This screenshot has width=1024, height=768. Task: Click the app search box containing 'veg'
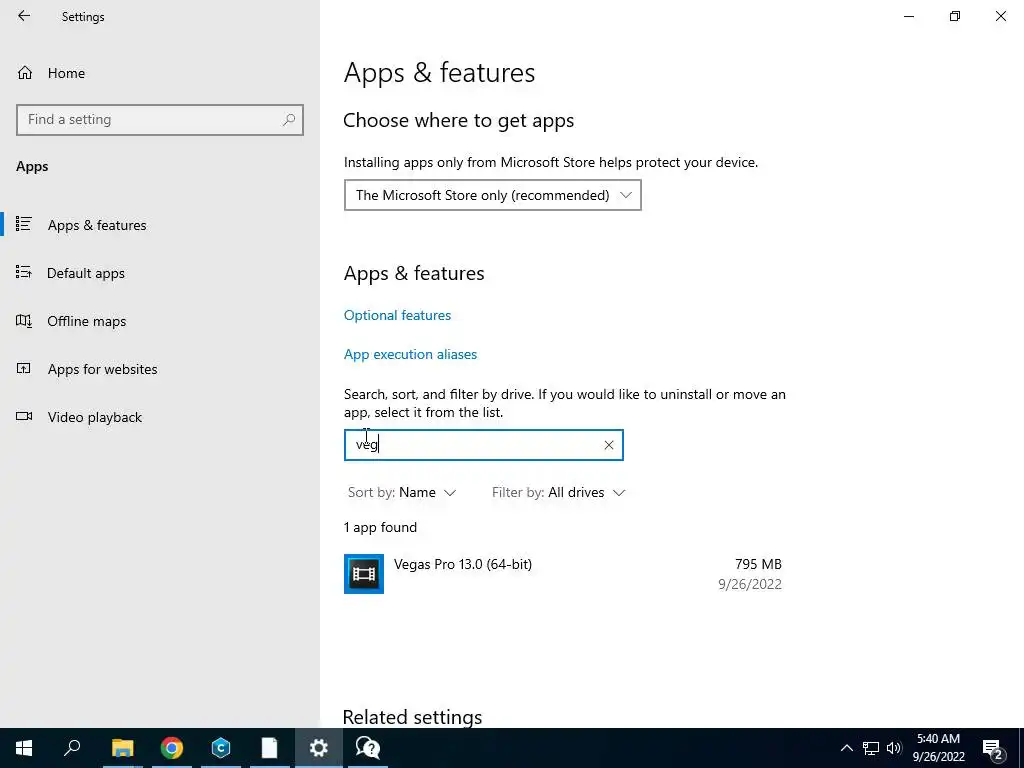pos(483,445)
